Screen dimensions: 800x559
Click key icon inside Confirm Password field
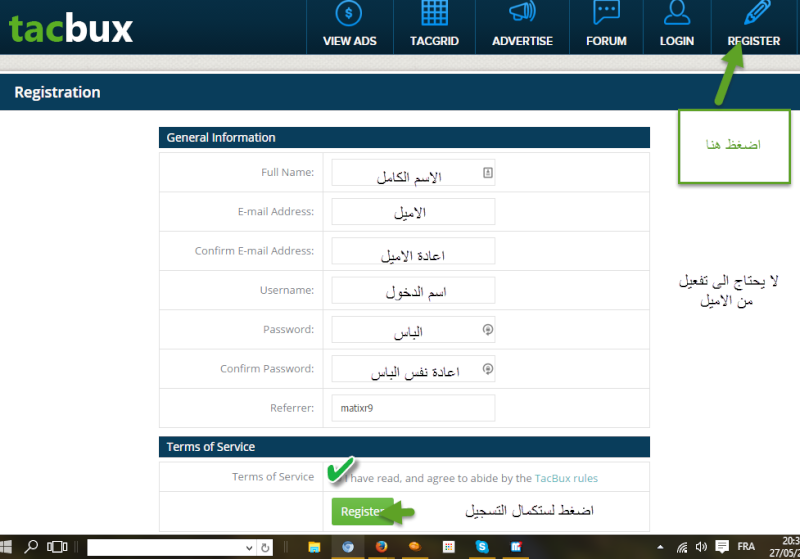[x=488, y=369]
